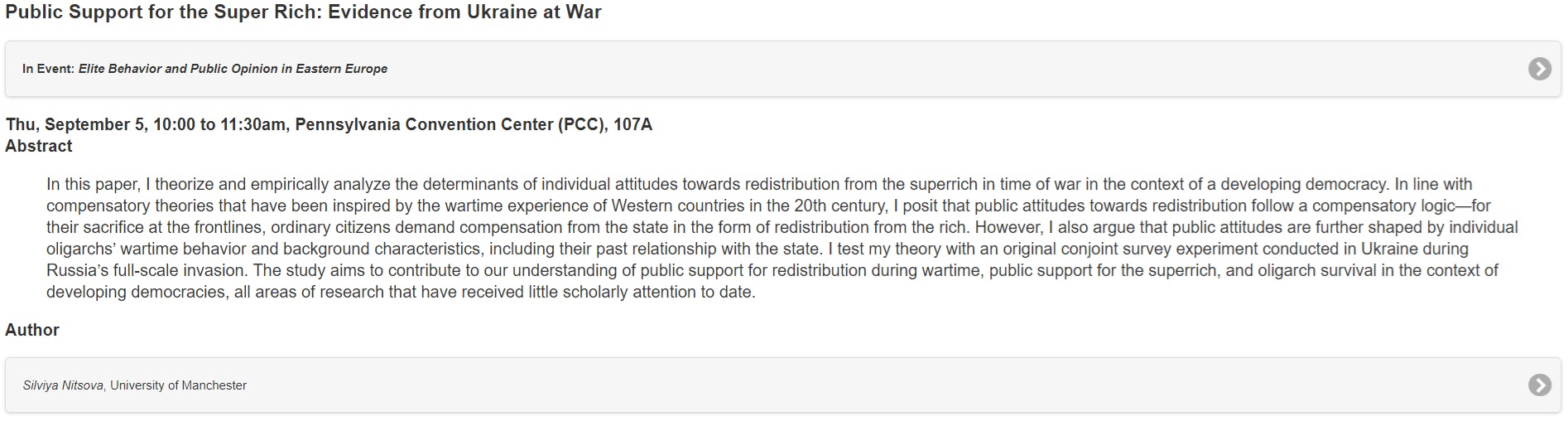Click the Author section heading
1568x426 pixels.
pos(32,330)
